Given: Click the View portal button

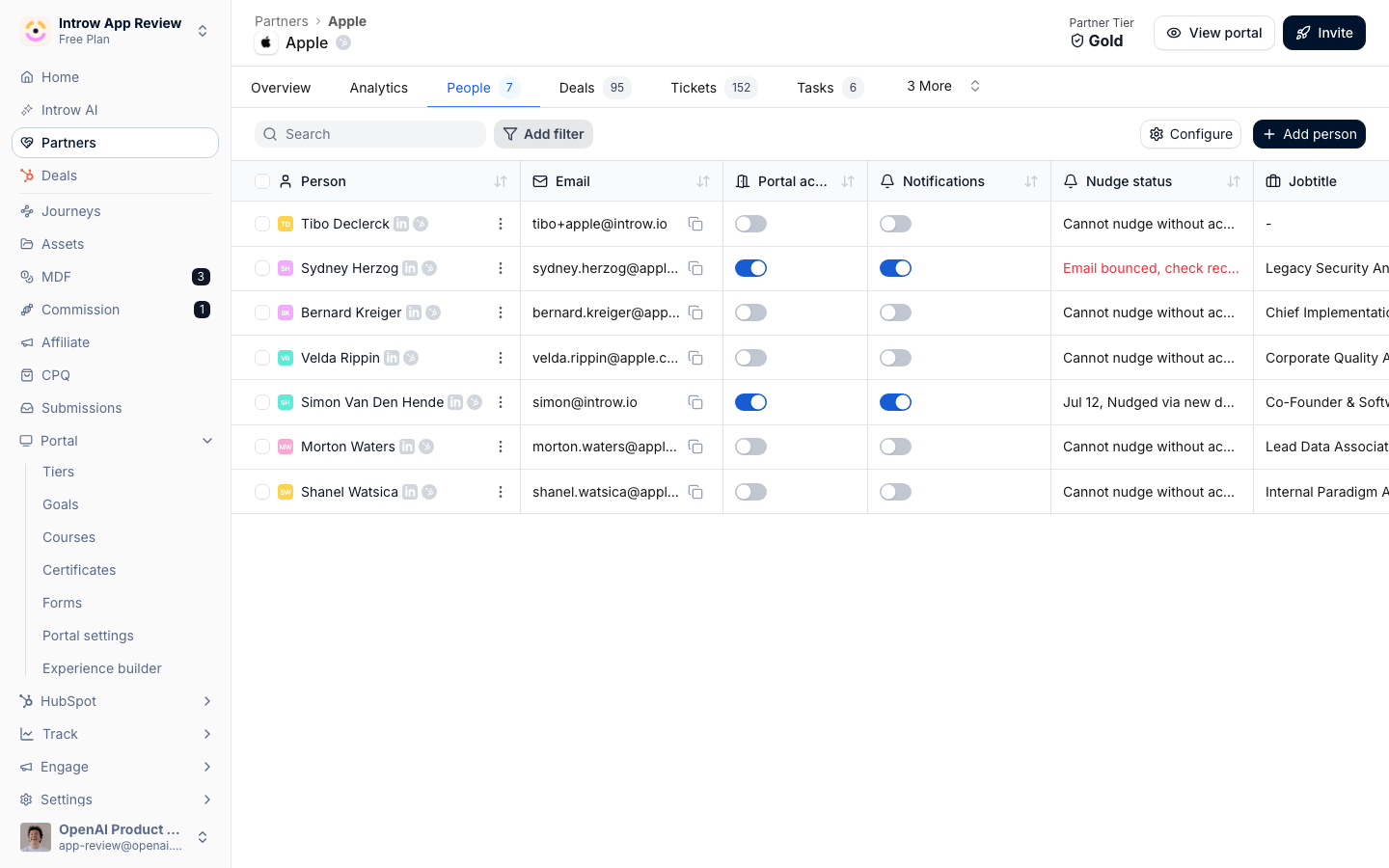Looking at the screenshot, I should pyautogui.click(x=1213, y=33).
